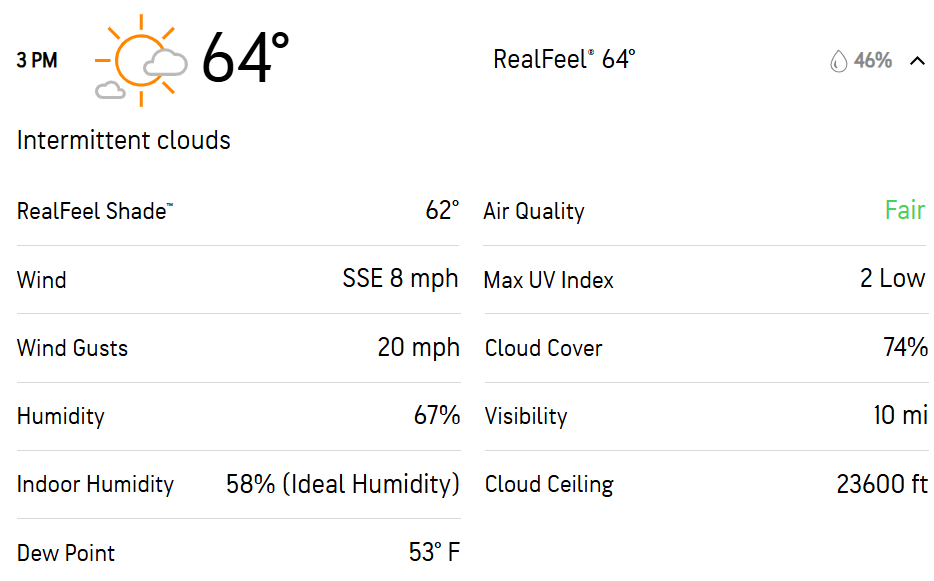Click the green Fair air quality value

905,210
